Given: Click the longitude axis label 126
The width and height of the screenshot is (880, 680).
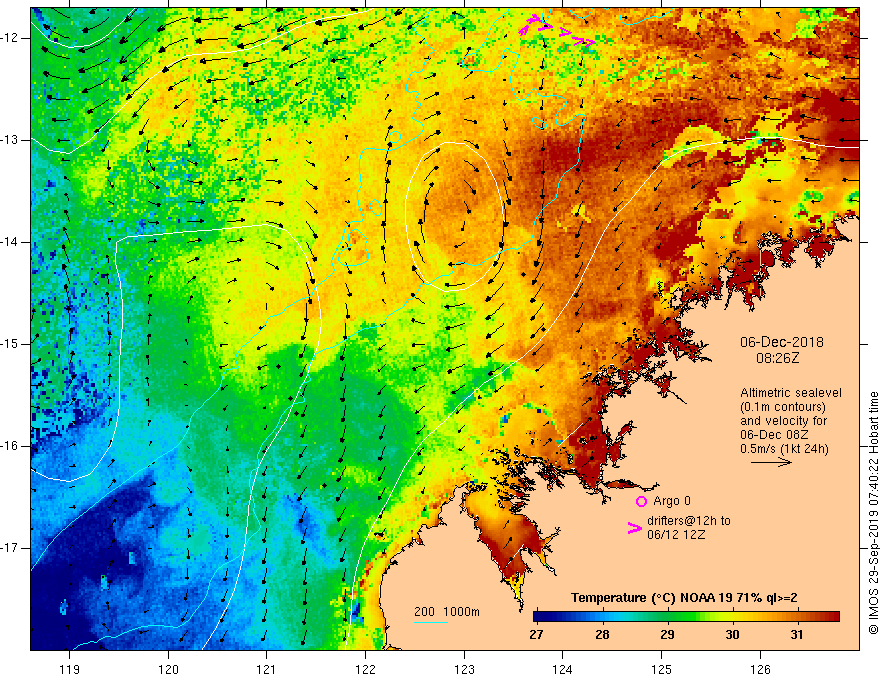Looking at the screenshot, I should 760,669.
